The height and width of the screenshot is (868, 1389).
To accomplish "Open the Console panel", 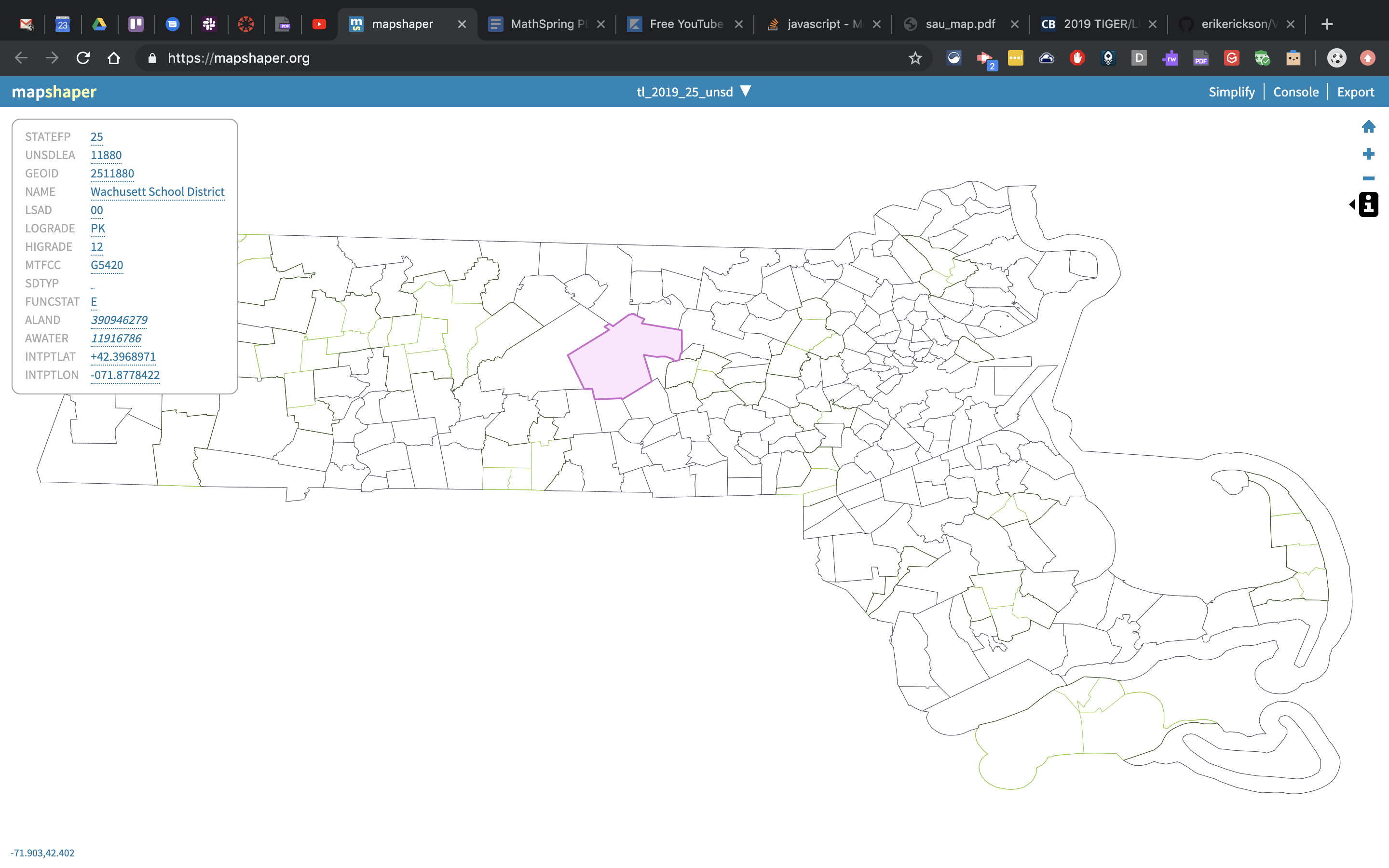I will coord(1295,92).
